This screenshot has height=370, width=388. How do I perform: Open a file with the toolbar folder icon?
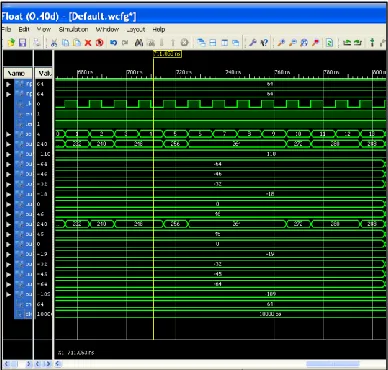coord(11,43)
